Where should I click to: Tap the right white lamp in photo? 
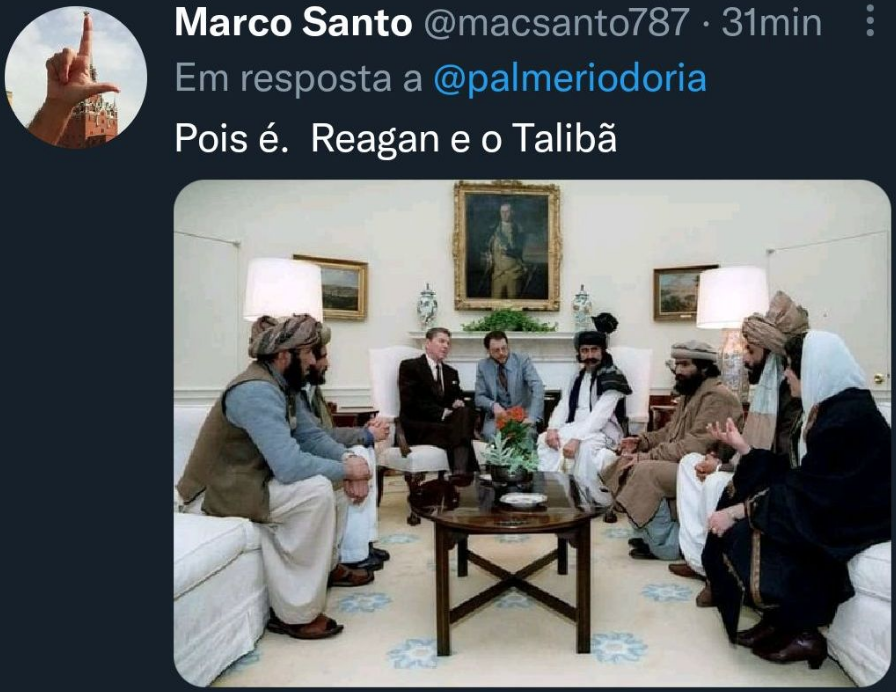point(732,297)
